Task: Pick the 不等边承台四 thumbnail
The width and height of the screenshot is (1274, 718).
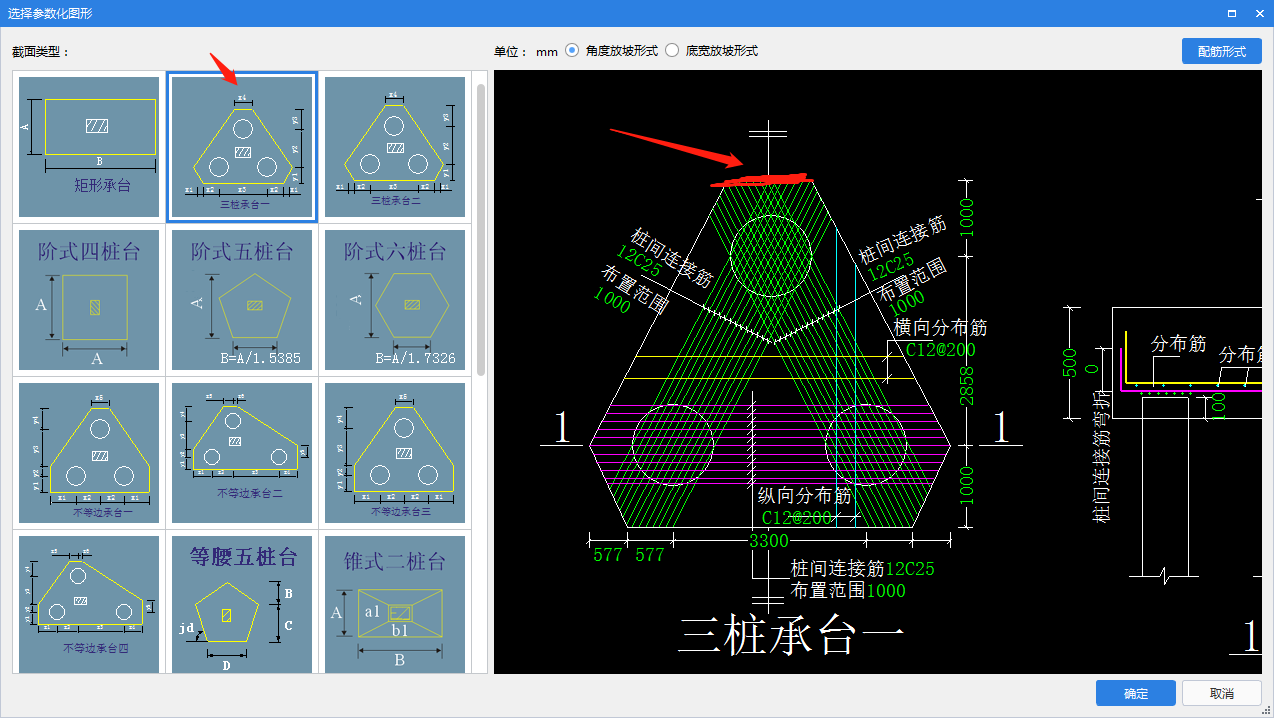Action: tap(89, 604)
